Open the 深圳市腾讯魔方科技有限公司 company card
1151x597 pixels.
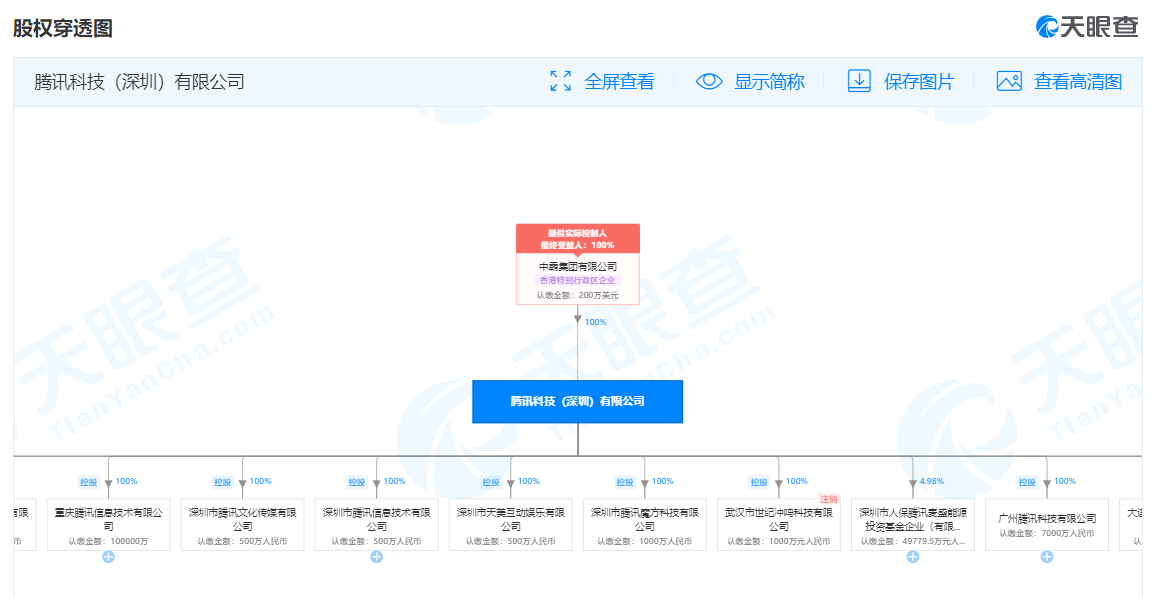(x=645, y=524)
